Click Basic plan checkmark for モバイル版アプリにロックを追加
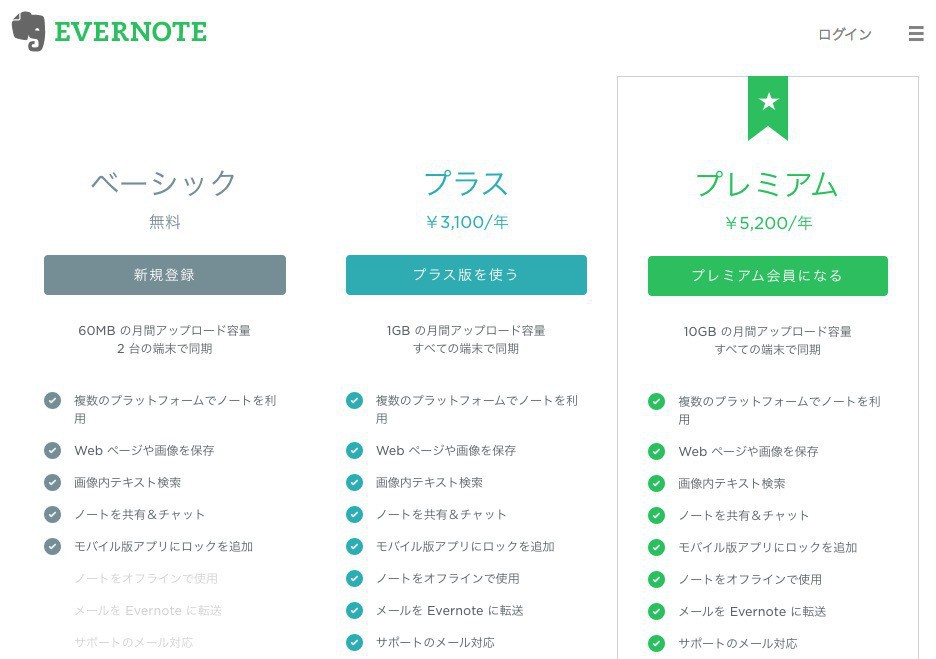 (x=53, y=546)
